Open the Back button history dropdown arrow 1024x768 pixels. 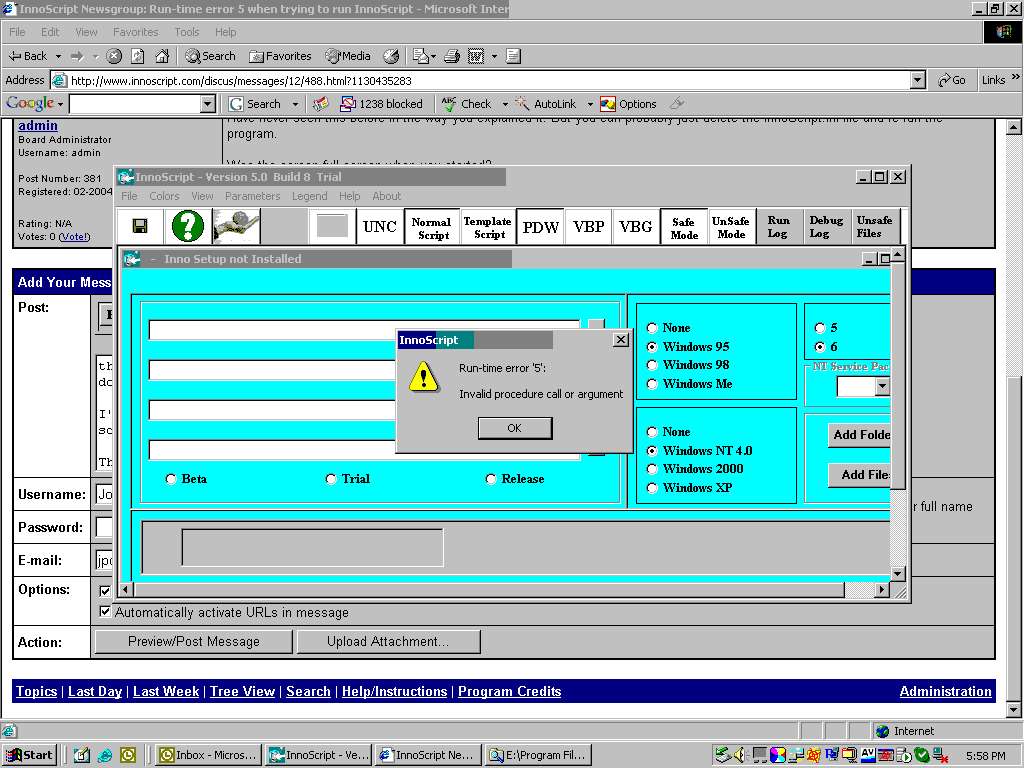(58, 56)
